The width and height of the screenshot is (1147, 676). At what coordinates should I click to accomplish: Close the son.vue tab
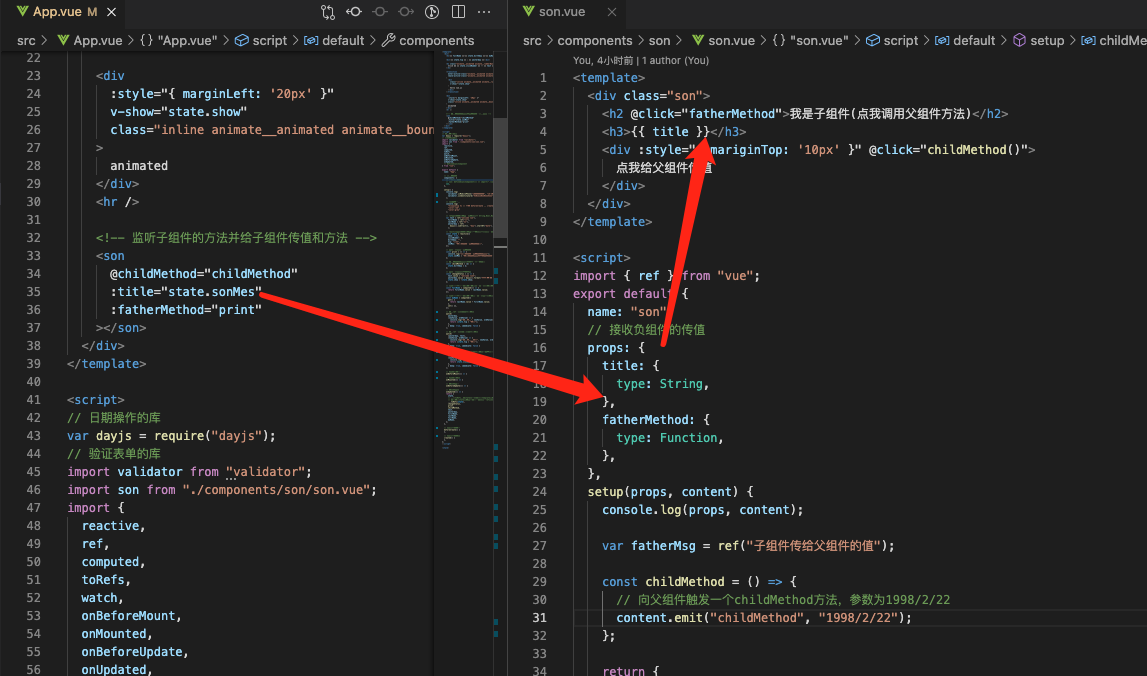[x=612, y=12]
